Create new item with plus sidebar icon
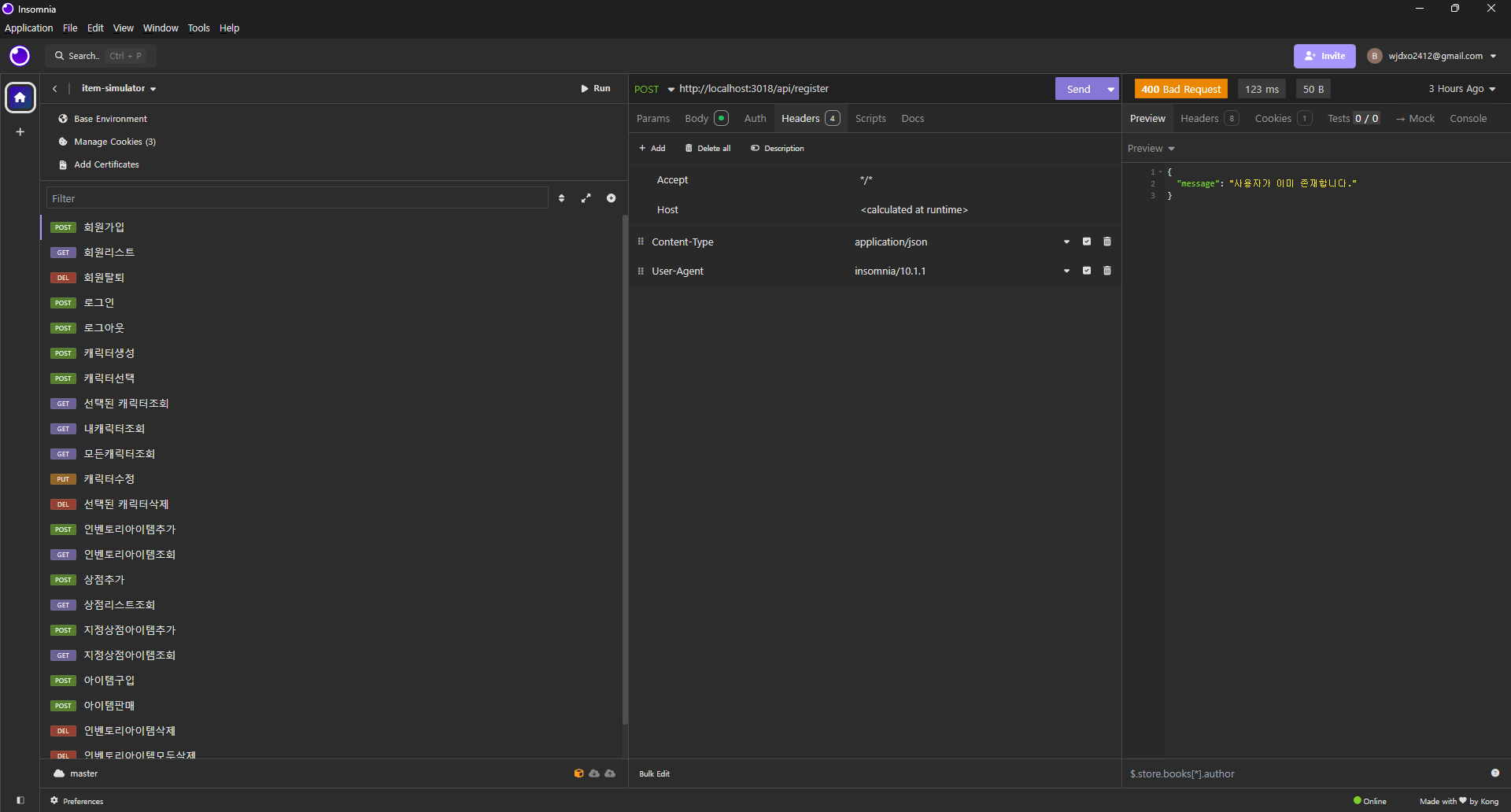 click(20, 131)
